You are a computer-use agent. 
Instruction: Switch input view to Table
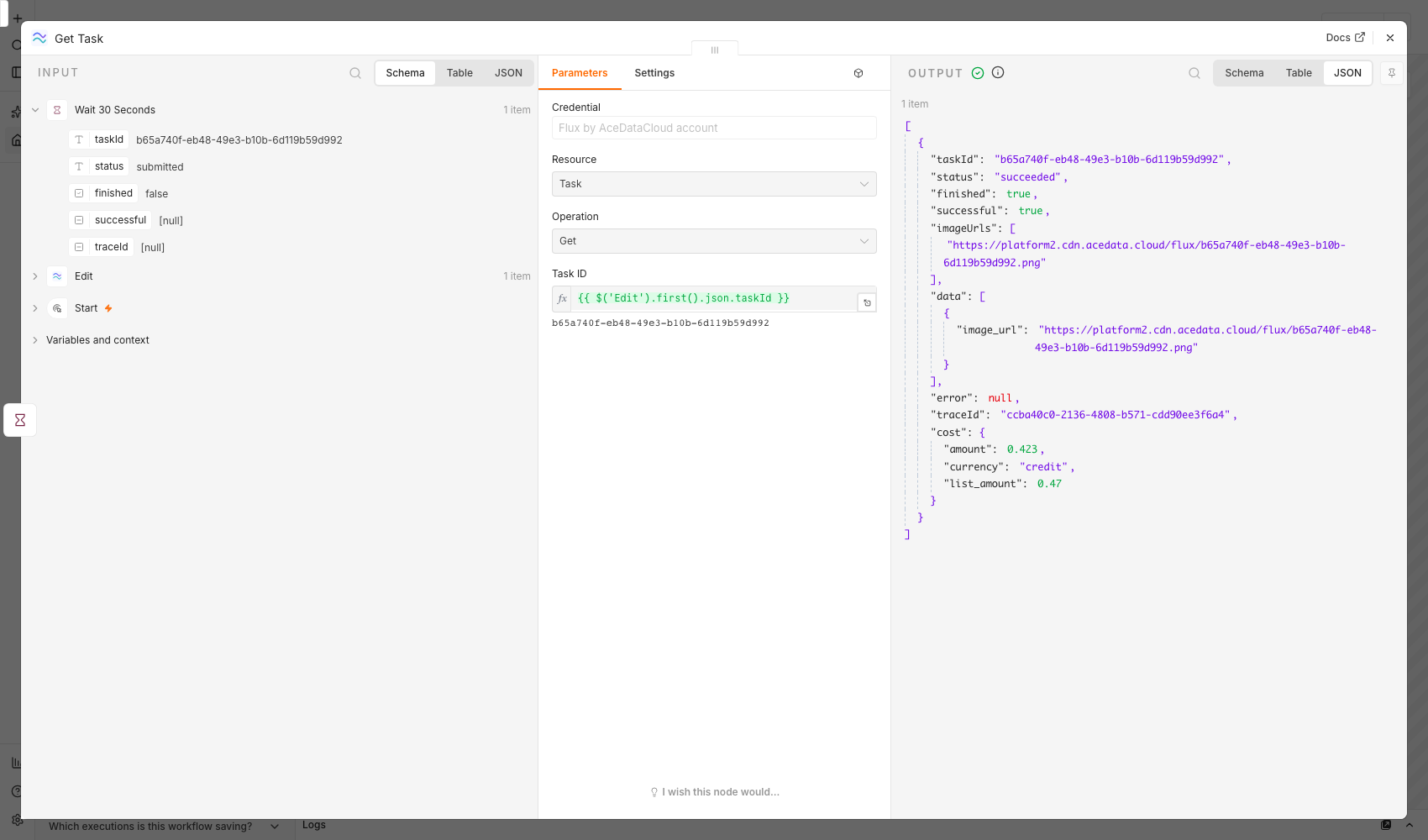459,73
